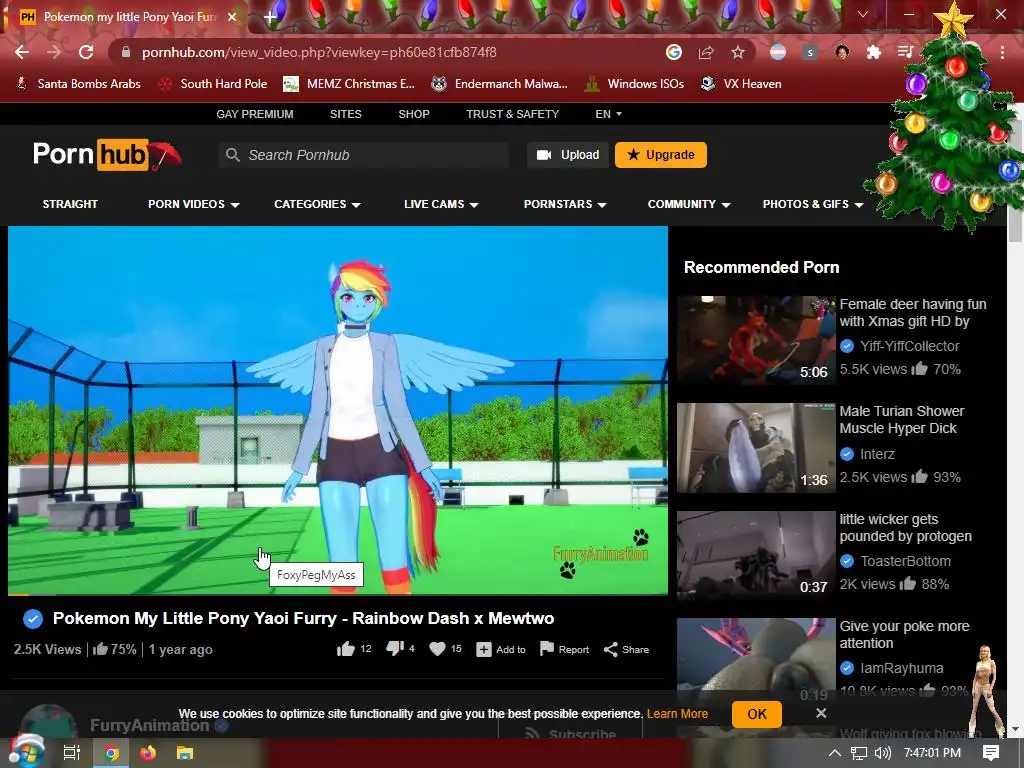Open File Explorer from the taskbar
This screenshot has width=1024, height=768.
185,753
